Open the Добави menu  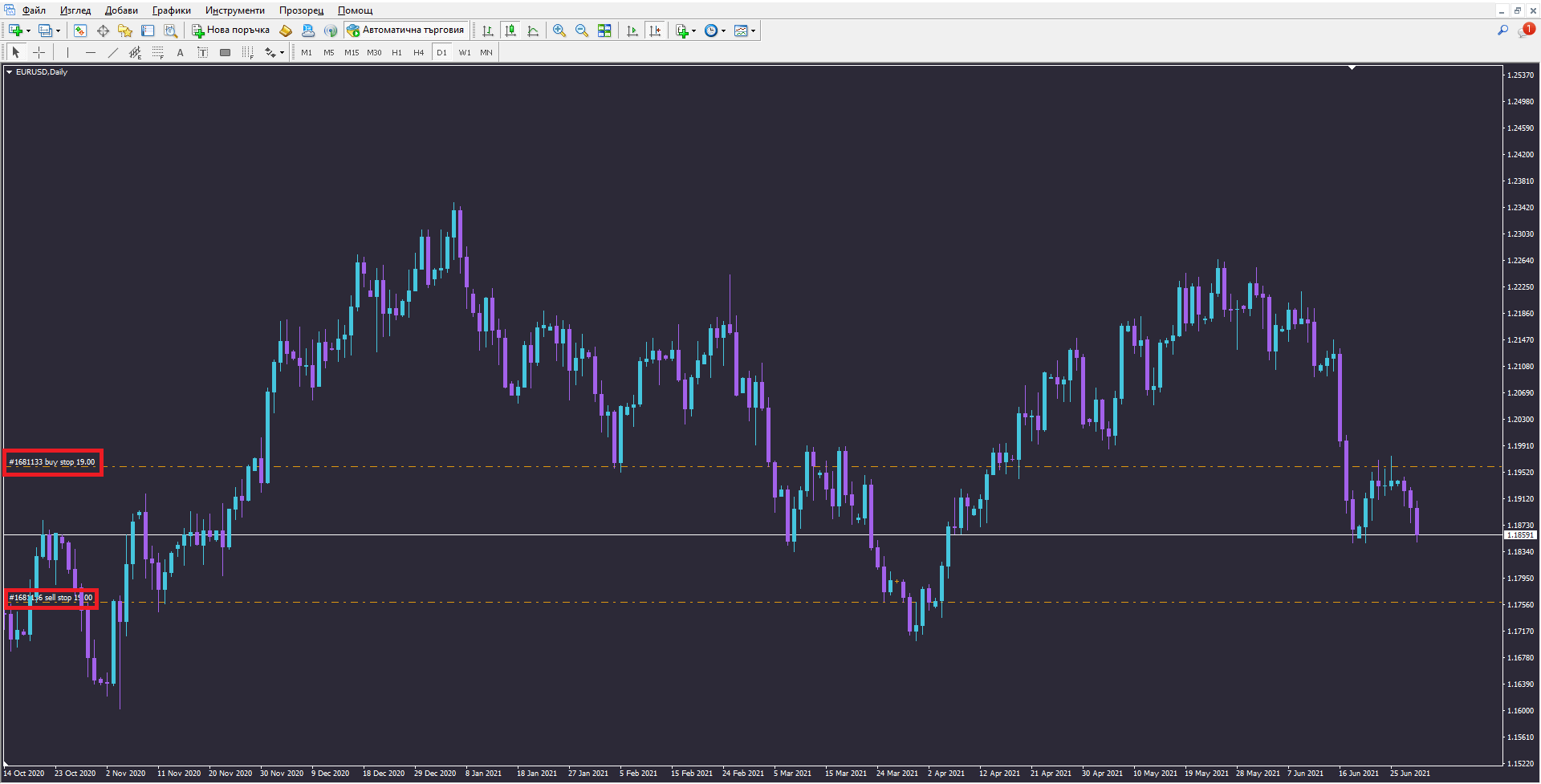121,10
